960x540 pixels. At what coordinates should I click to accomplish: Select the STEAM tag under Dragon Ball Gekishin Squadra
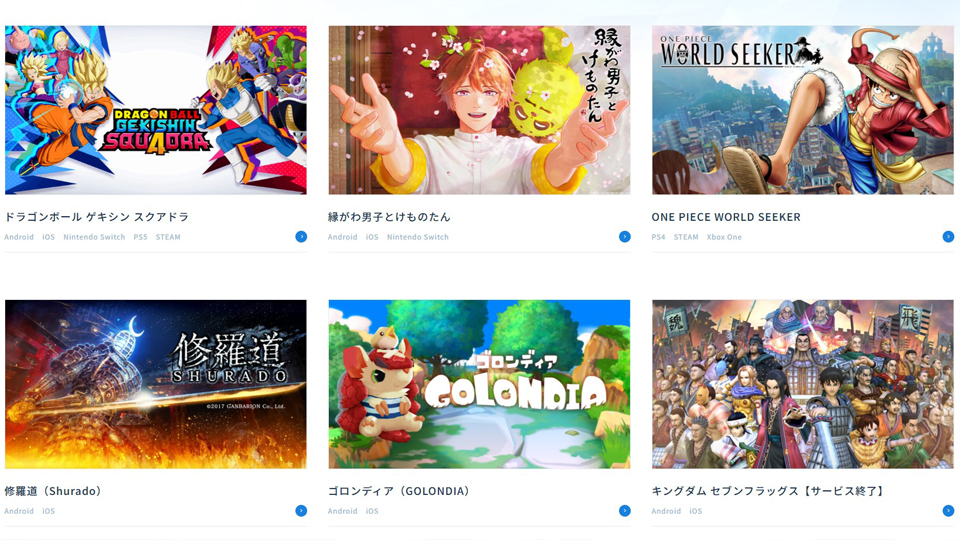click(168, 237)
